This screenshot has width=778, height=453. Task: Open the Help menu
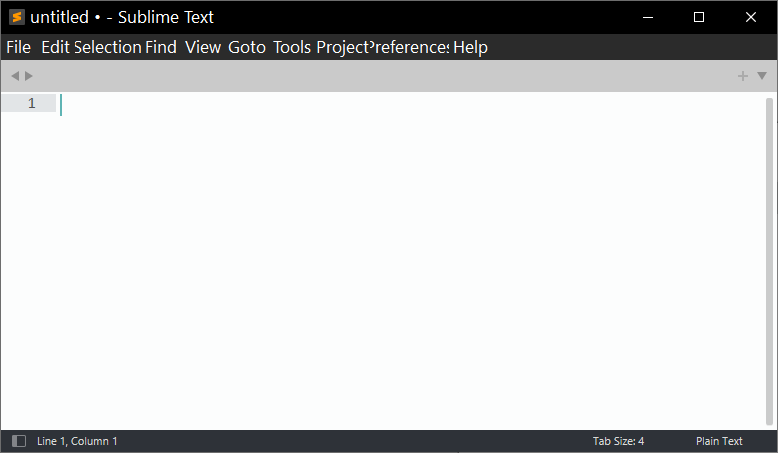click(x=470, y=47)
